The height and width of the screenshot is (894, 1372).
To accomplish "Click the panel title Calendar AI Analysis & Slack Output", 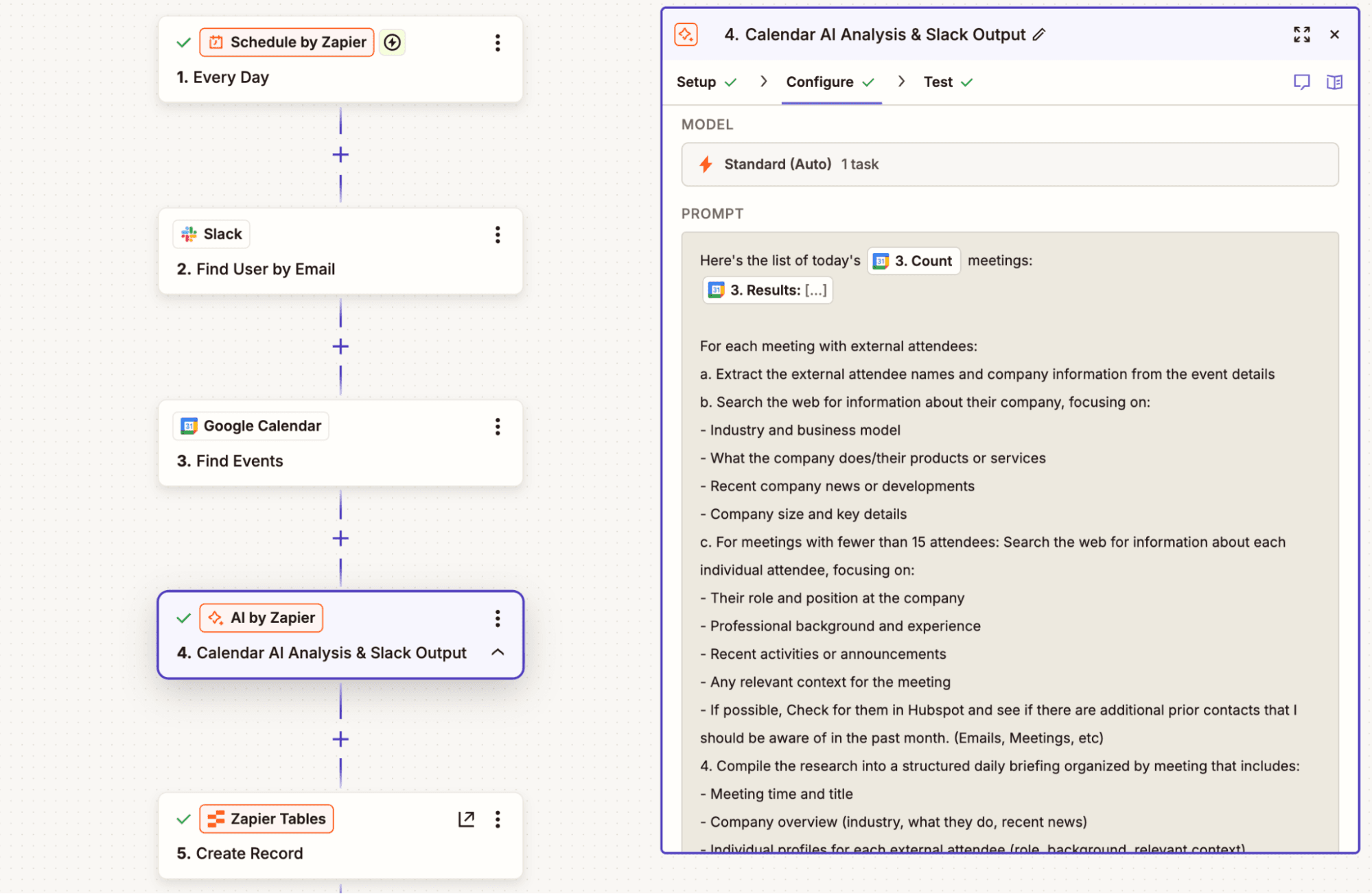I will click(x=875, y=34).
